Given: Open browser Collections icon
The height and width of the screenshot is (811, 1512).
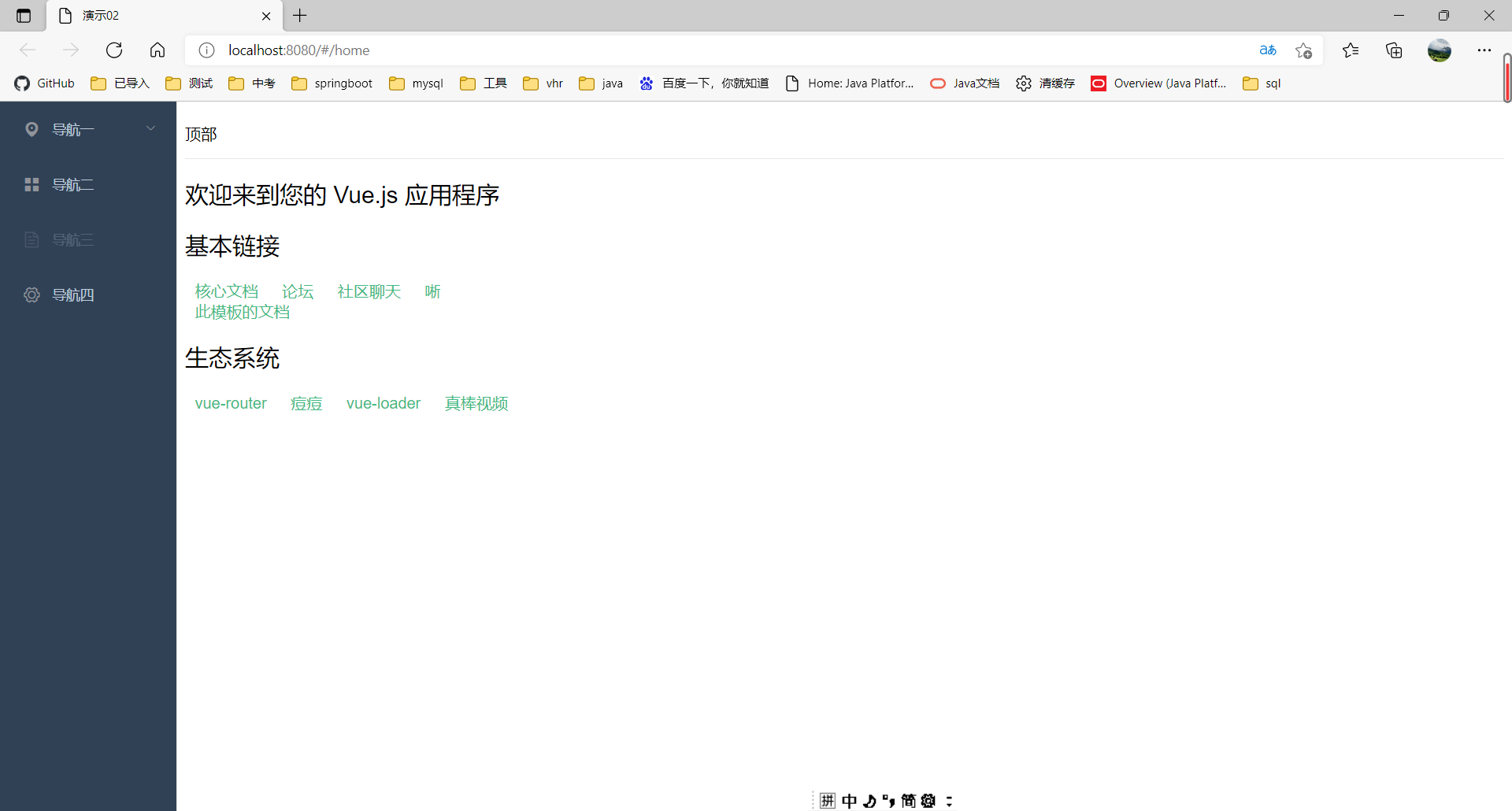Looking at the screenshot, I should [x=1394, y=50].
